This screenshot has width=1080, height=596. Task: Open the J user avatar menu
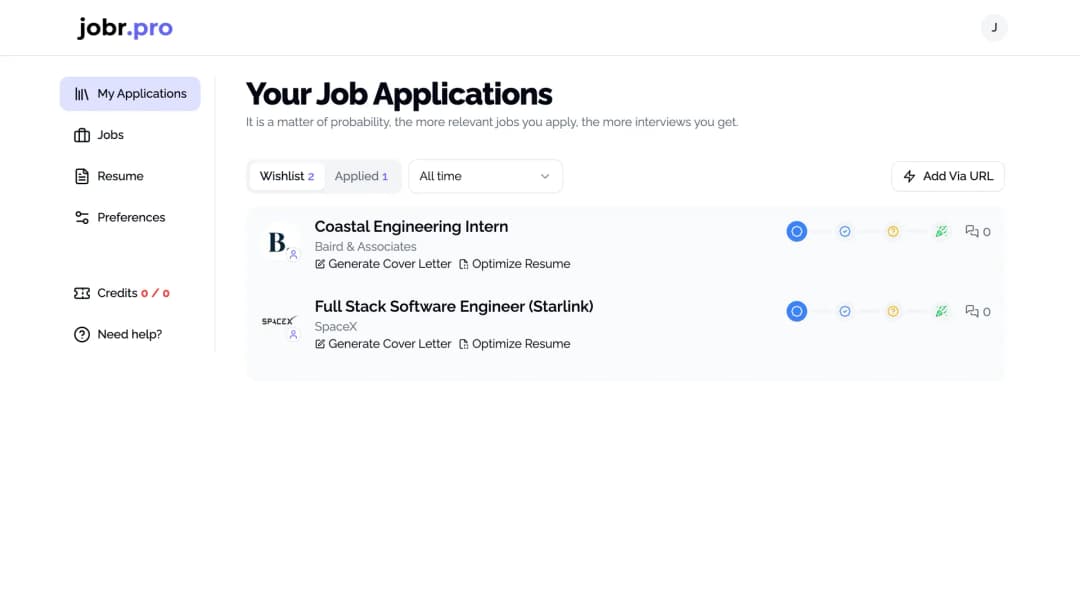pyautogui.click(x=993, y=27)
